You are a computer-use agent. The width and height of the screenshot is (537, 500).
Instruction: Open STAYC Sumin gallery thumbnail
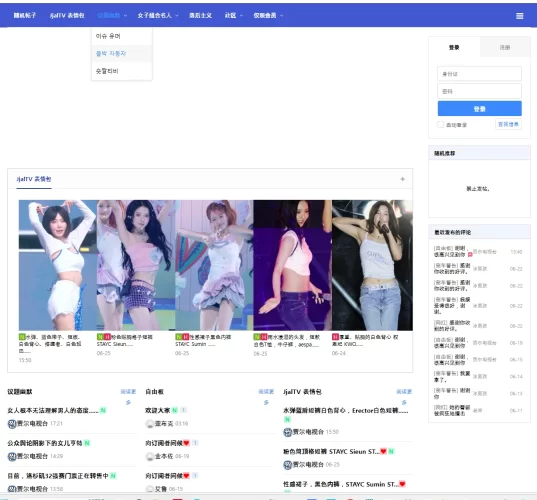pos(214,265)
